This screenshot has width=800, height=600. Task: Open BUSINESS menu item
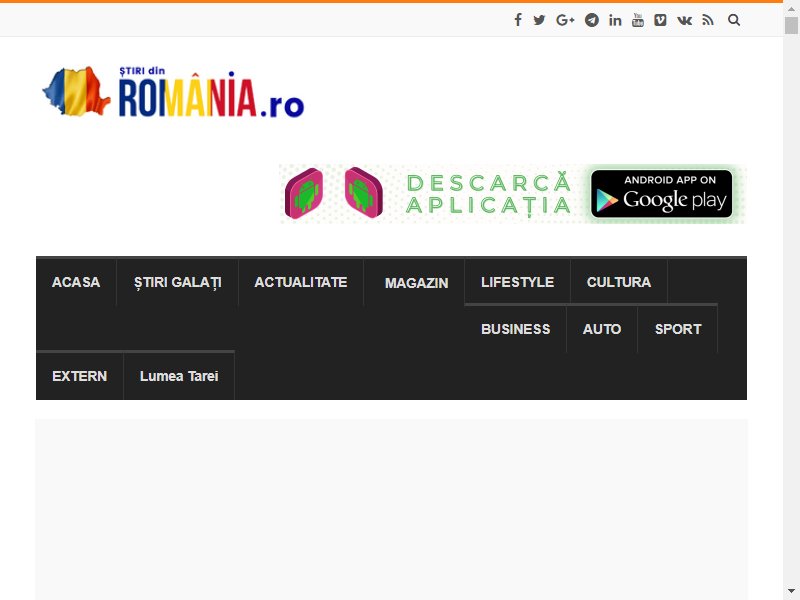(516, 329)
